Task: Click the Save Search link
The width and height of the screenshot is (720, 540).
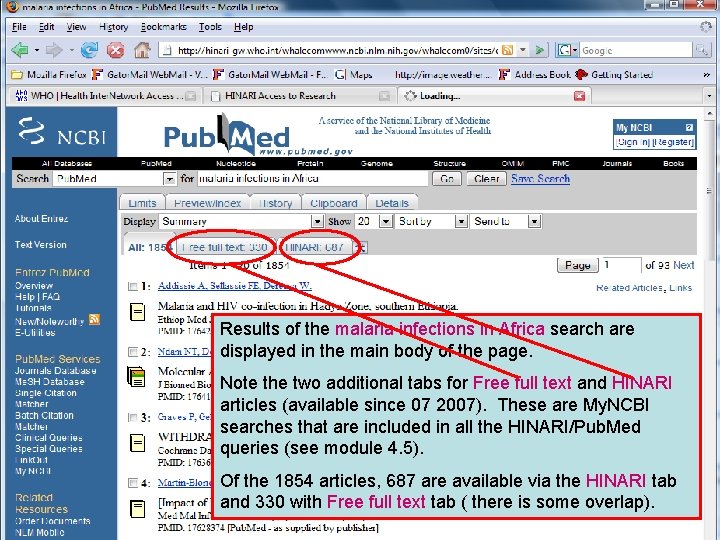Action: [540, 178]
